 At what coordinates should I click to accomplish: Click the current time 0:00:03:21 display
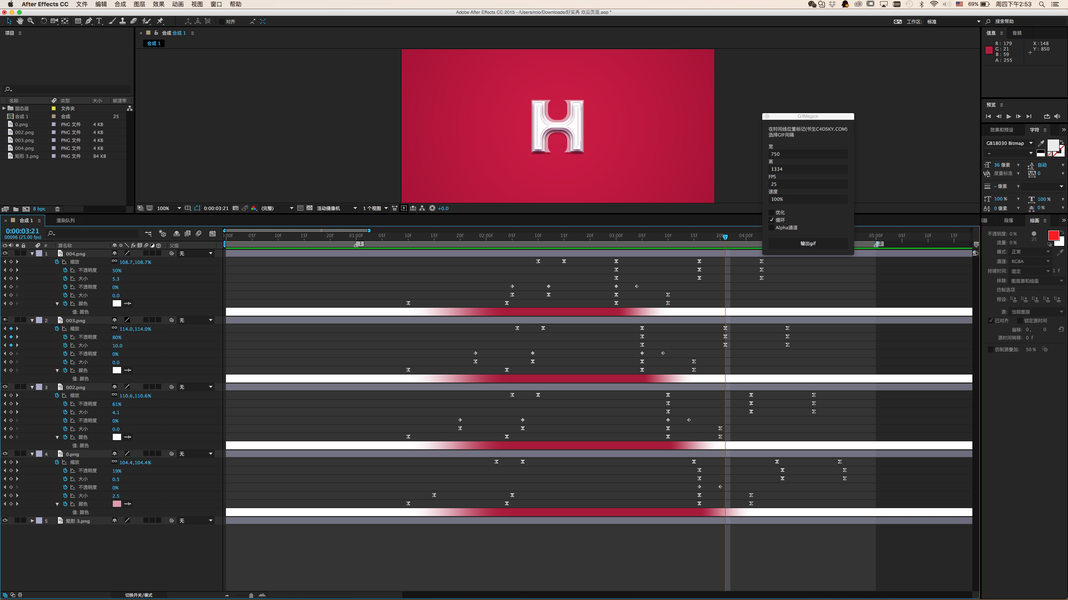(x=22, y=232)
